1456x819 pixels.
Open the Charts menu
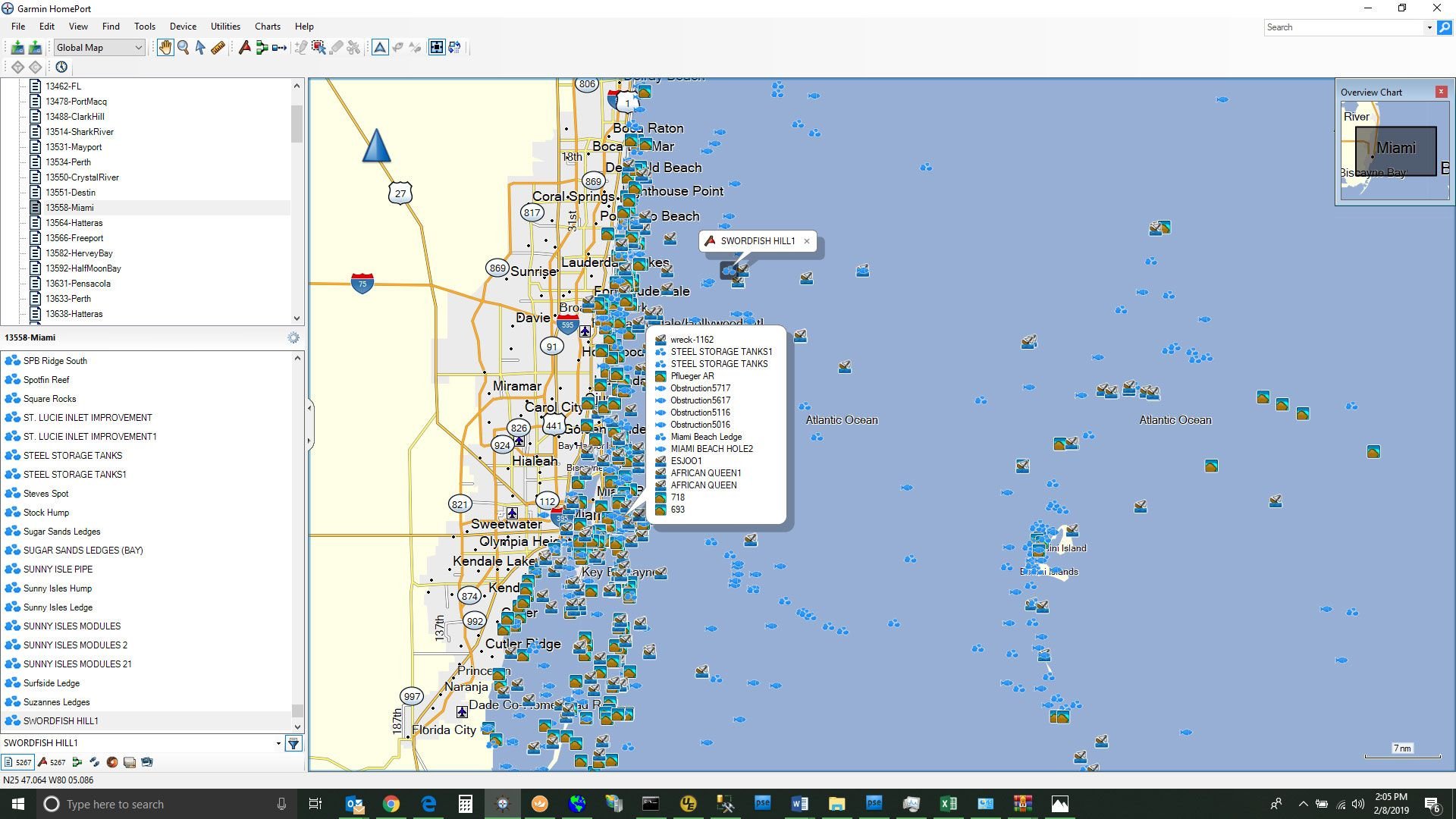point(267,27)
